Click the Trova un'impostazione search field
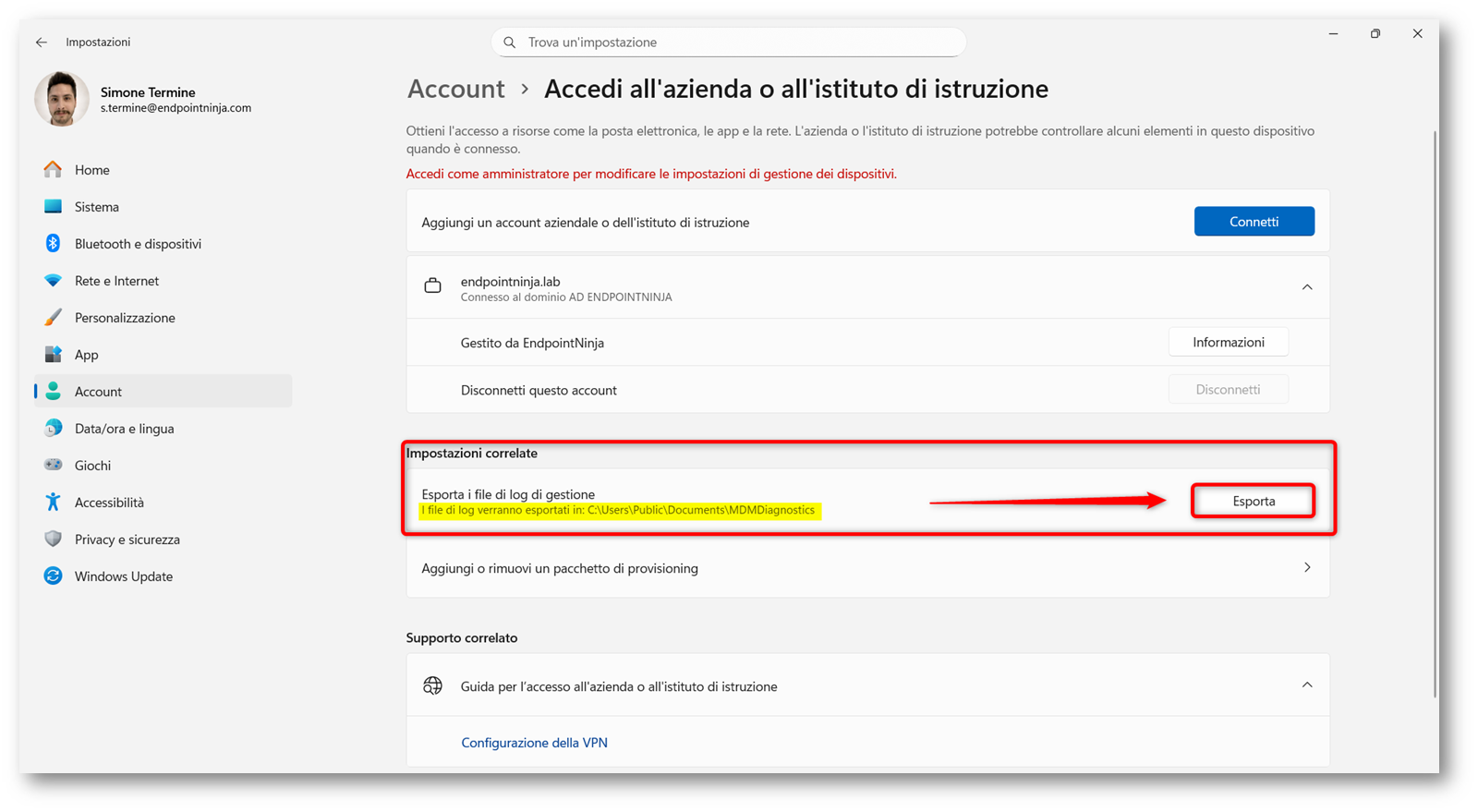 point(730,42)
